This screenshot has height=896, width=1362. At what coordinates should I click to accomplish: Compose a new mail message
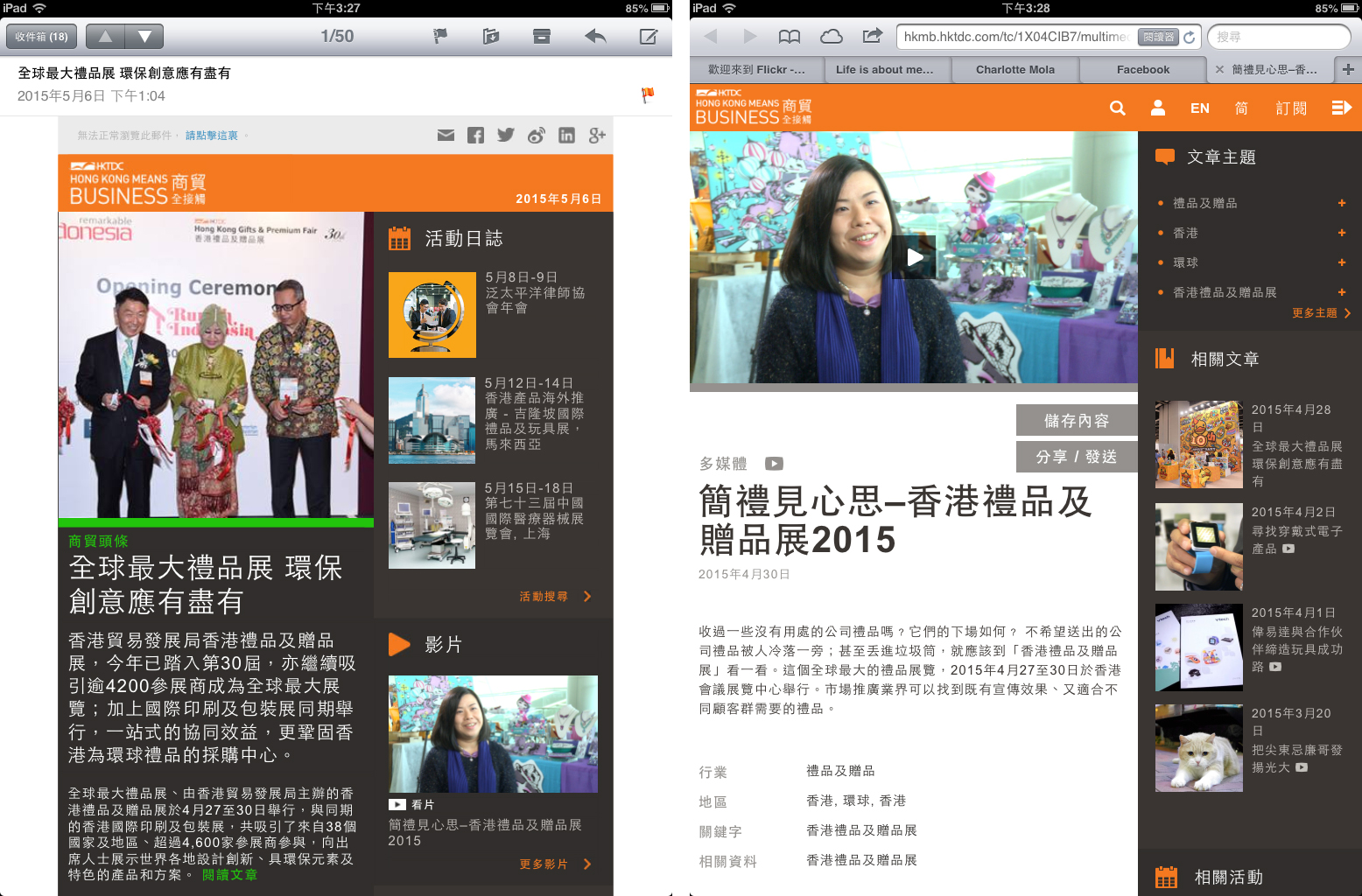coord(649,36)
